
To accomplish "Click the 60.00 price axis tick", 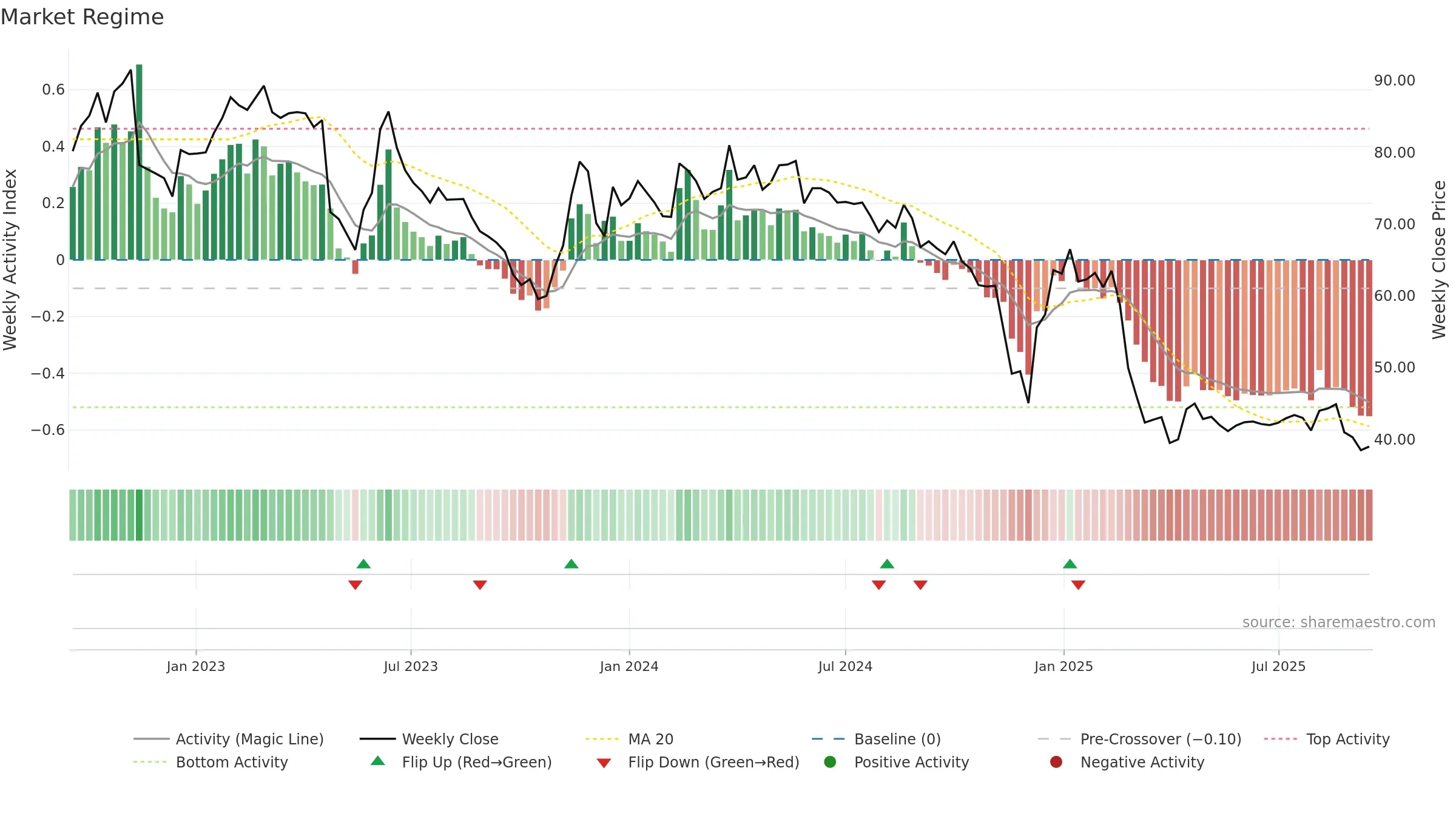I will tap(1395, 295).
